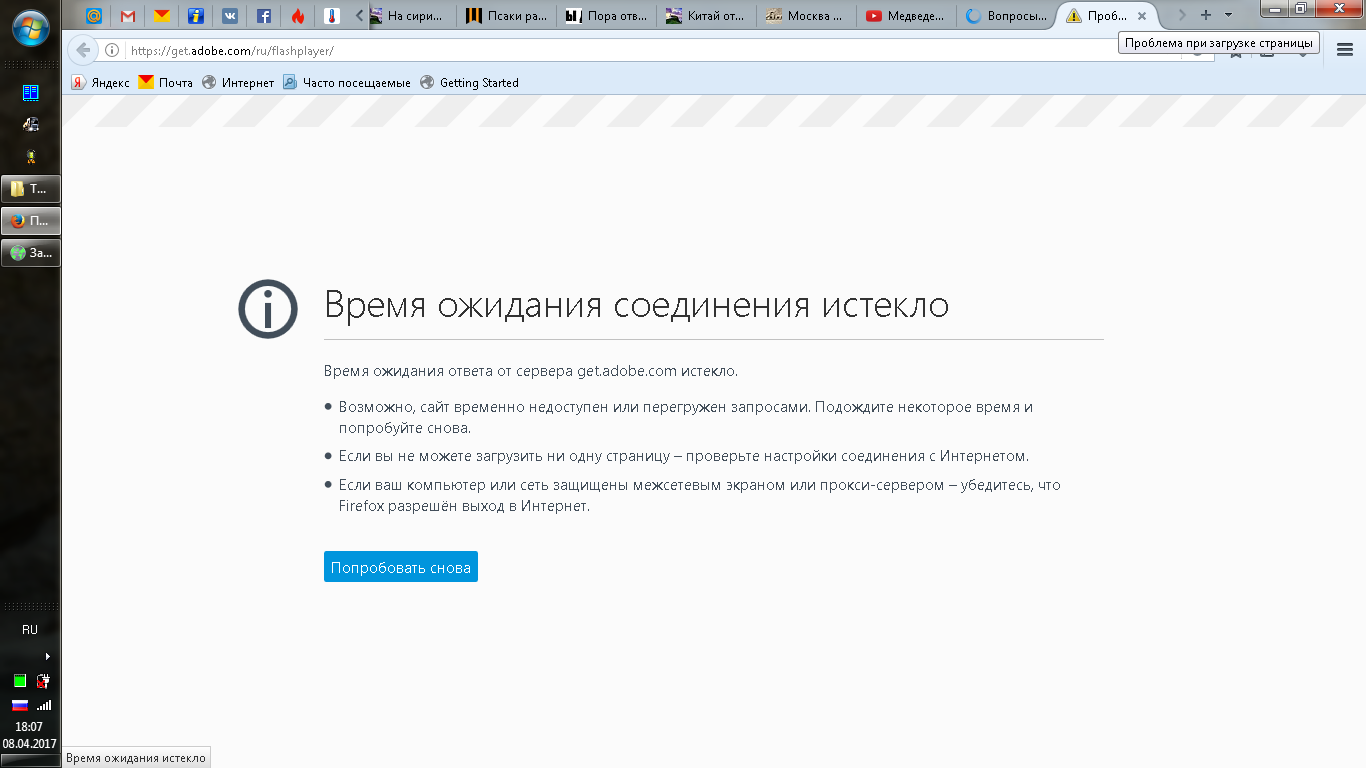1366x768 pixels.
Task: Open the Firefox hamburger menu
Action: click(1344, 50)
